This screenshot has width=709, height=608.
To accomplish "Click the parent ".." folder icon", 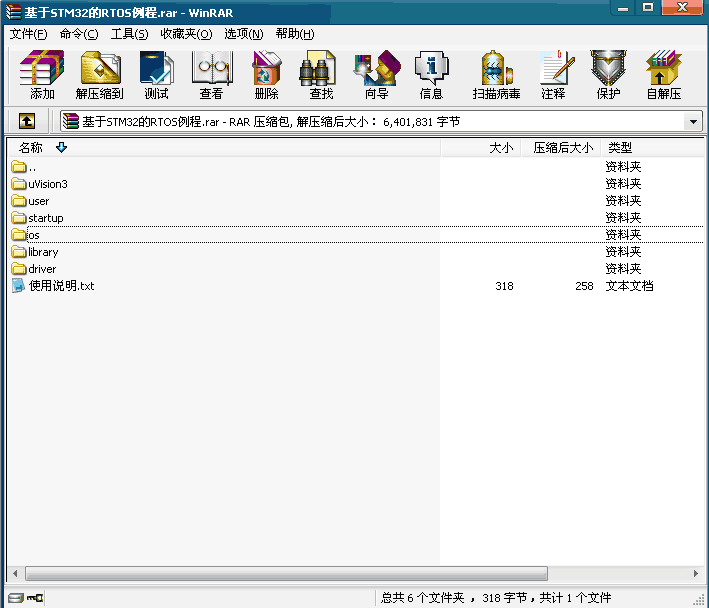I will coord(19,167).
